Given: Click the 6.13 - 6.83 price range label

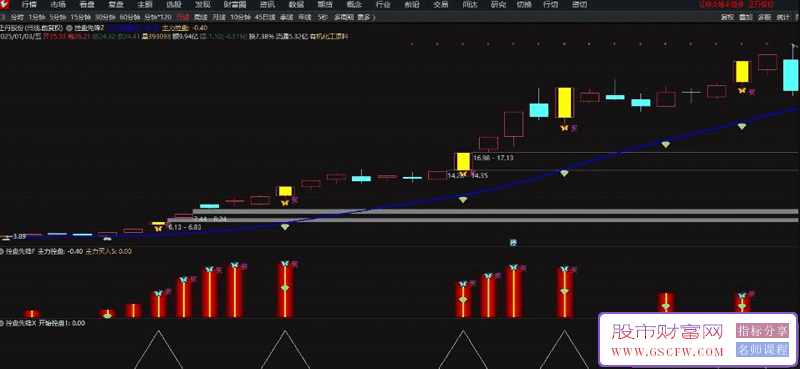Looking at the screenshot, I should click(185, 226).
